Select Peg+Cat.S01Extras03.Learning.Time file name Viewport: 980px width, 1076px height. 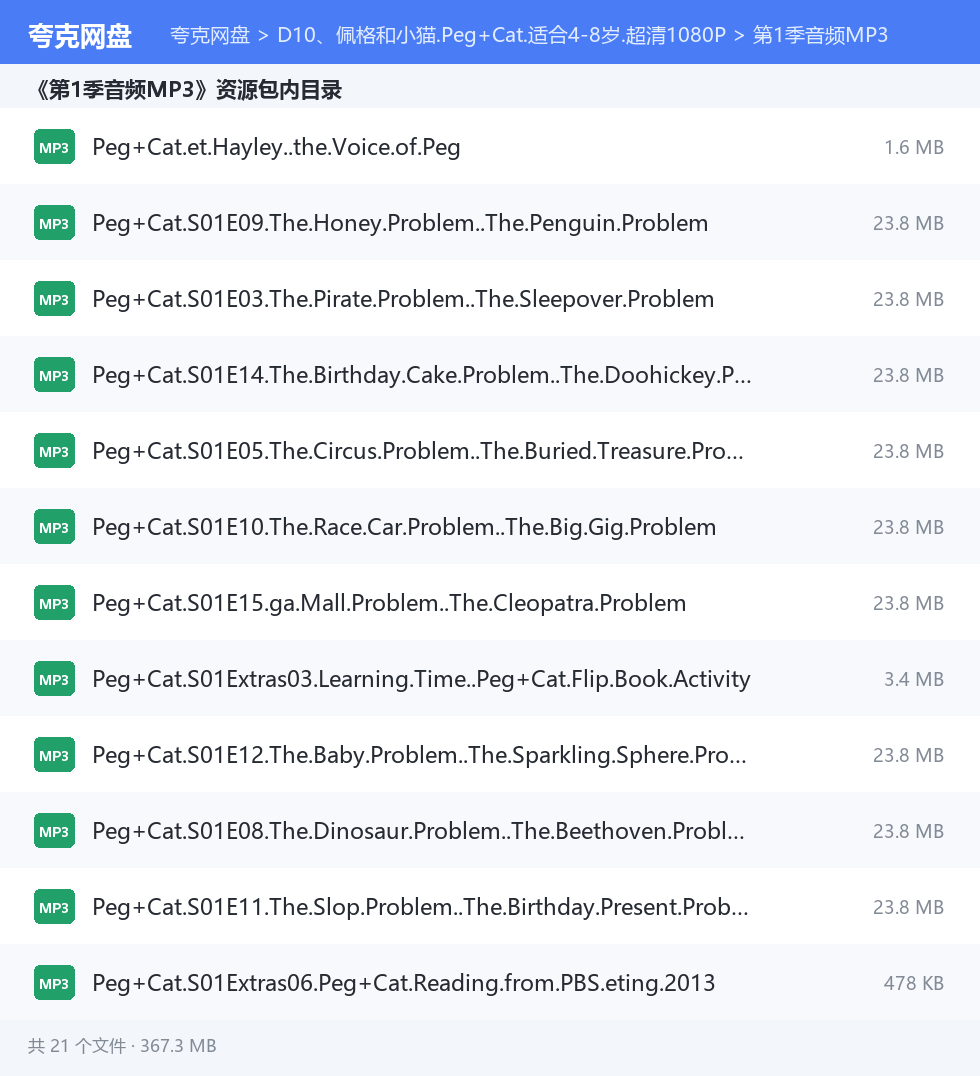(421, 679)
